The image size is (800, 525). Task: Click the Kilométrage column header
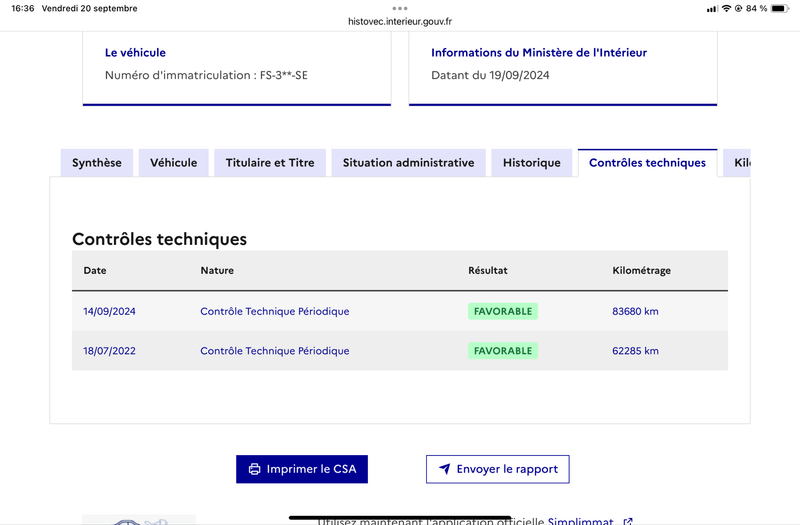point(641,270)
